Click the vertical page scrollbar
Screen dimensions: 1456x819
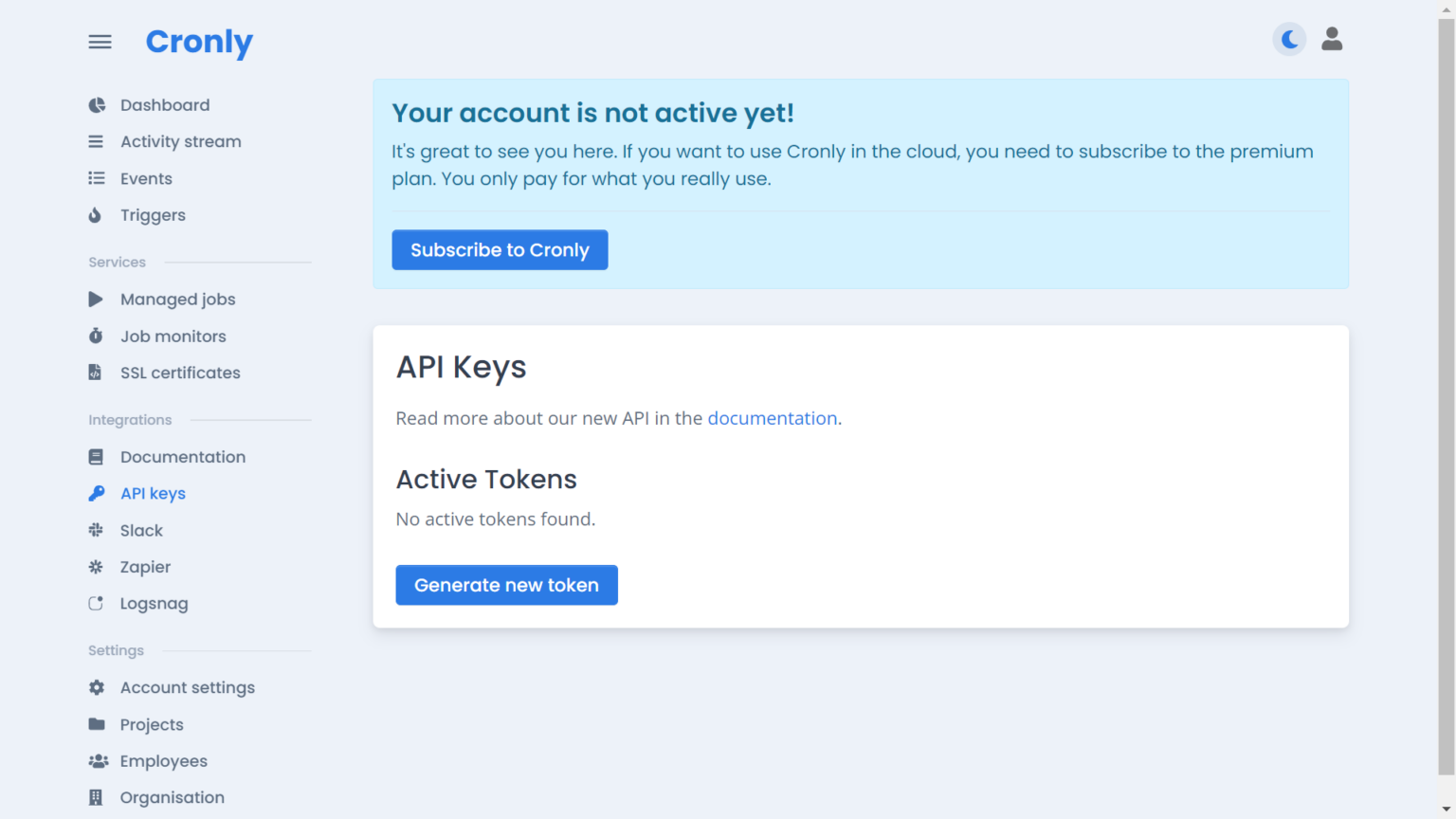(x=1446, y=398)
